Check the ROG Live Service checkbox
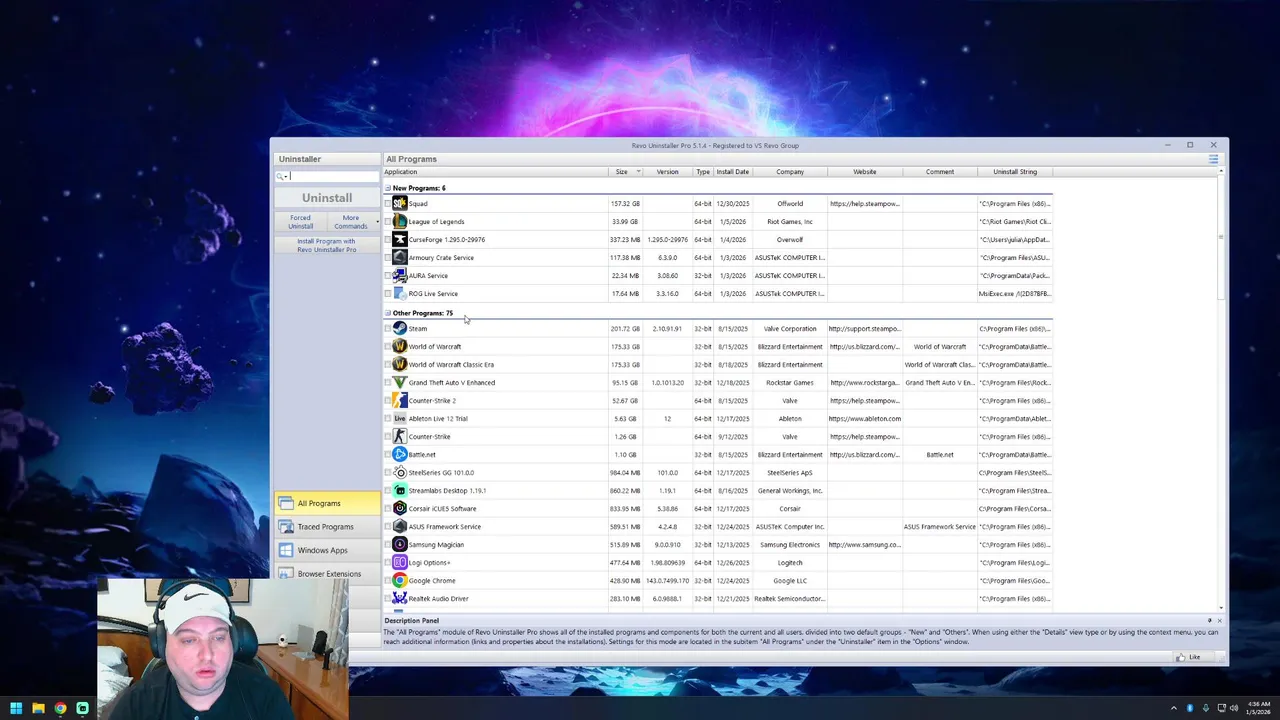This screenshot has height=720, width=1280. pyautogui.click(x=388, y=294)
